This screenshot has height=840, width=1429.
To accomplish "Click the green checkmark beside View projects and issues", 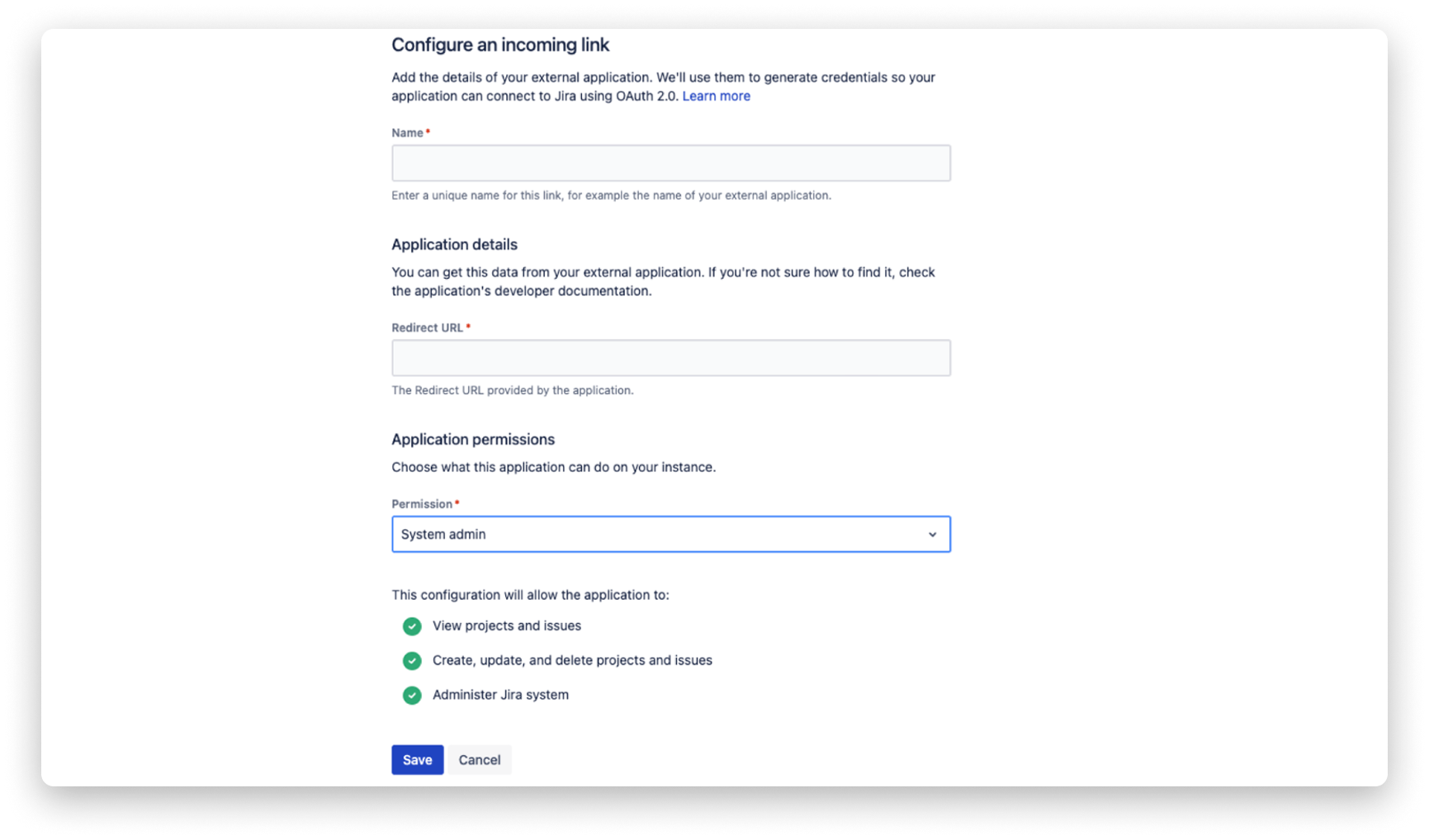I will (412, 626).
